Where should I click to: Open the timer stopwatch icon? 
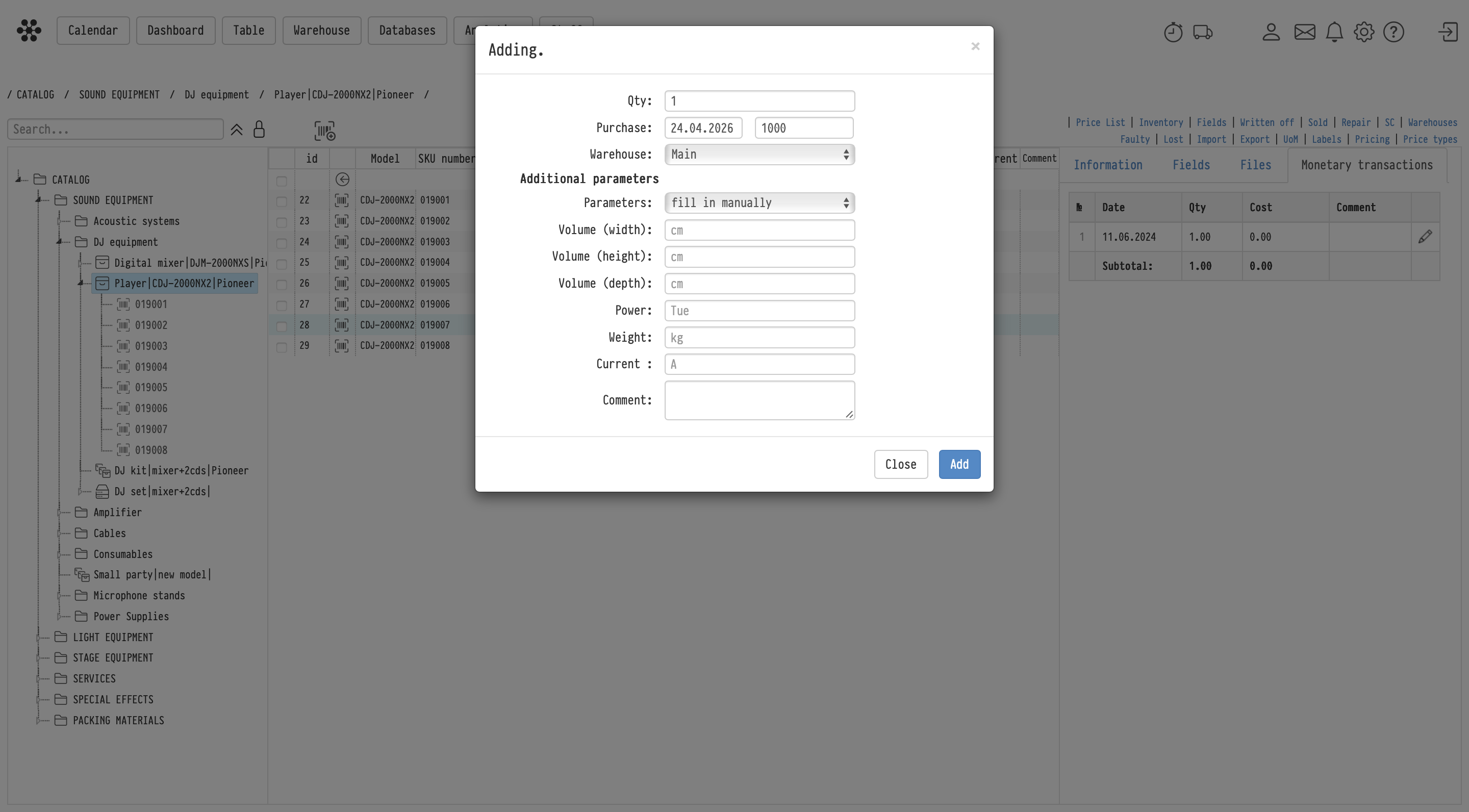[x=1173, y=32]
